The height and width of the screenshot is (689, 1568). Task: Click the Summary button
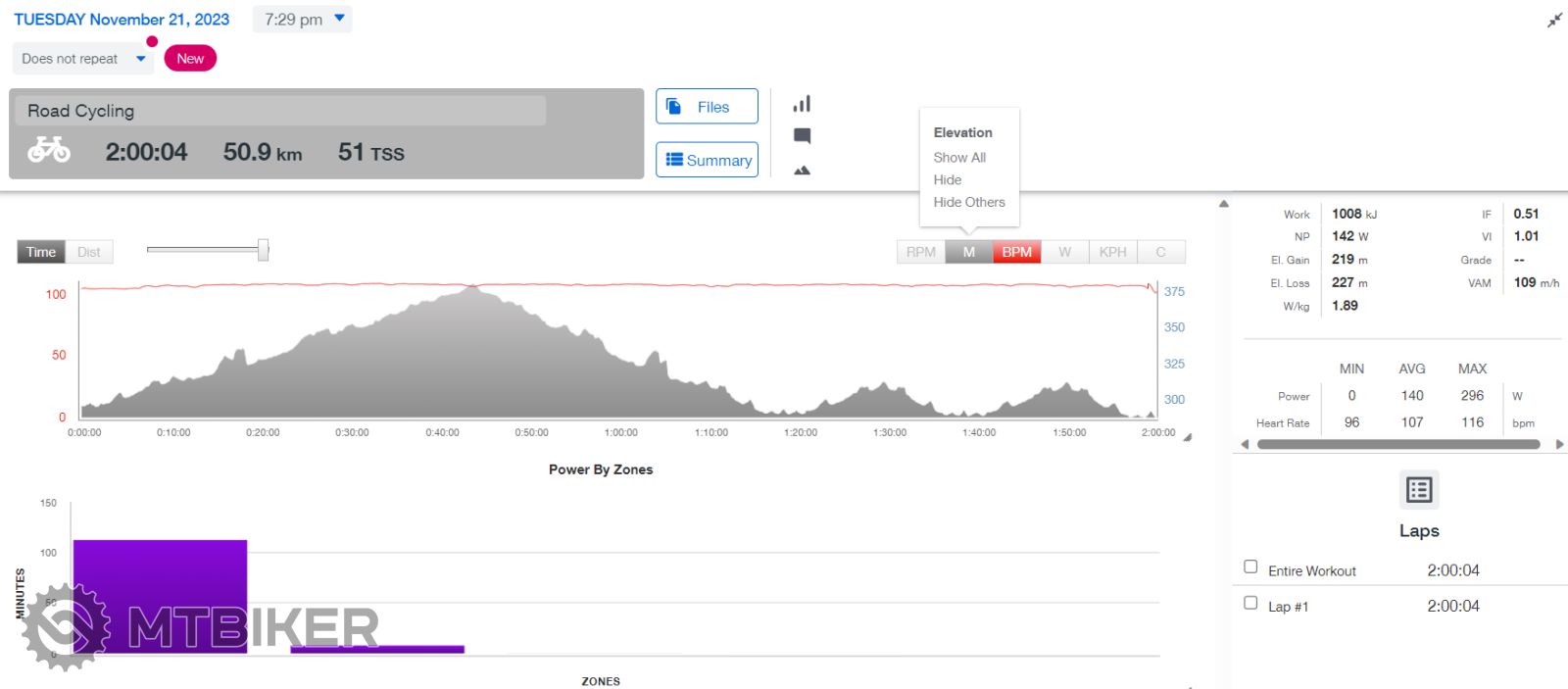pyautogui.click(x=707, y=160)
